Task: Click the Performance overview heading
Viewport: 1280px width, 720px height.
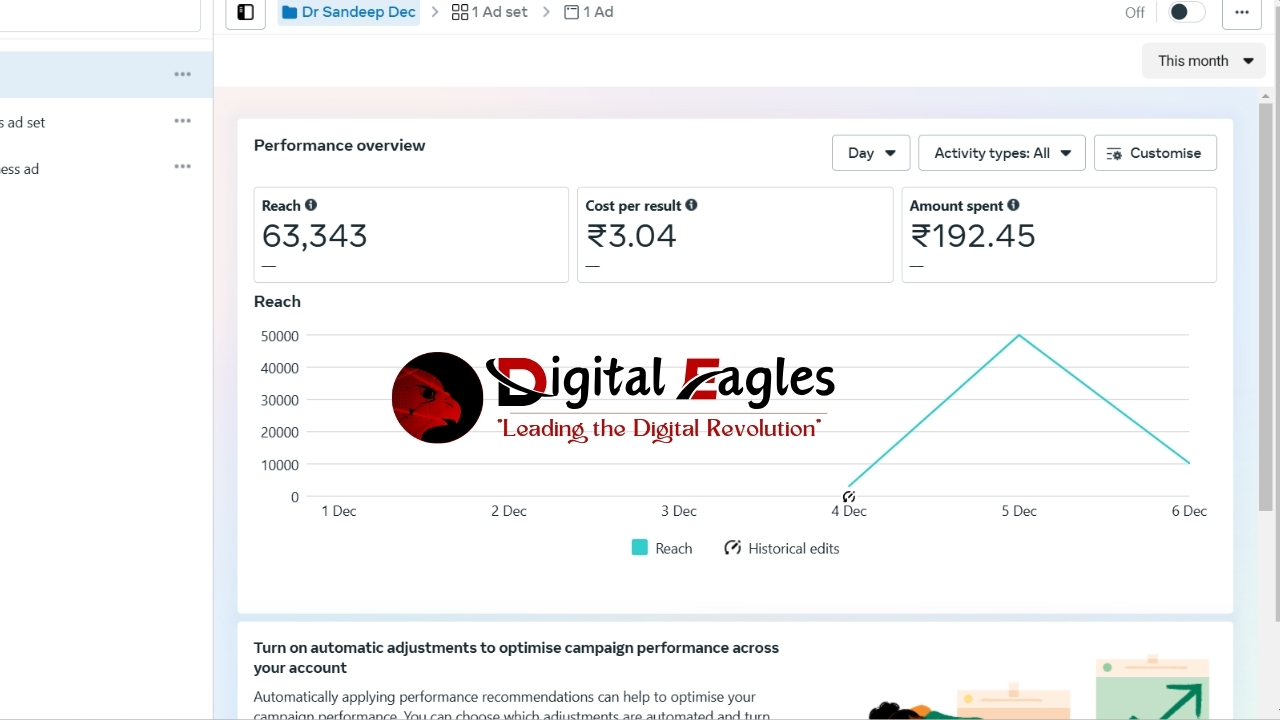Action: coord(339,145)
